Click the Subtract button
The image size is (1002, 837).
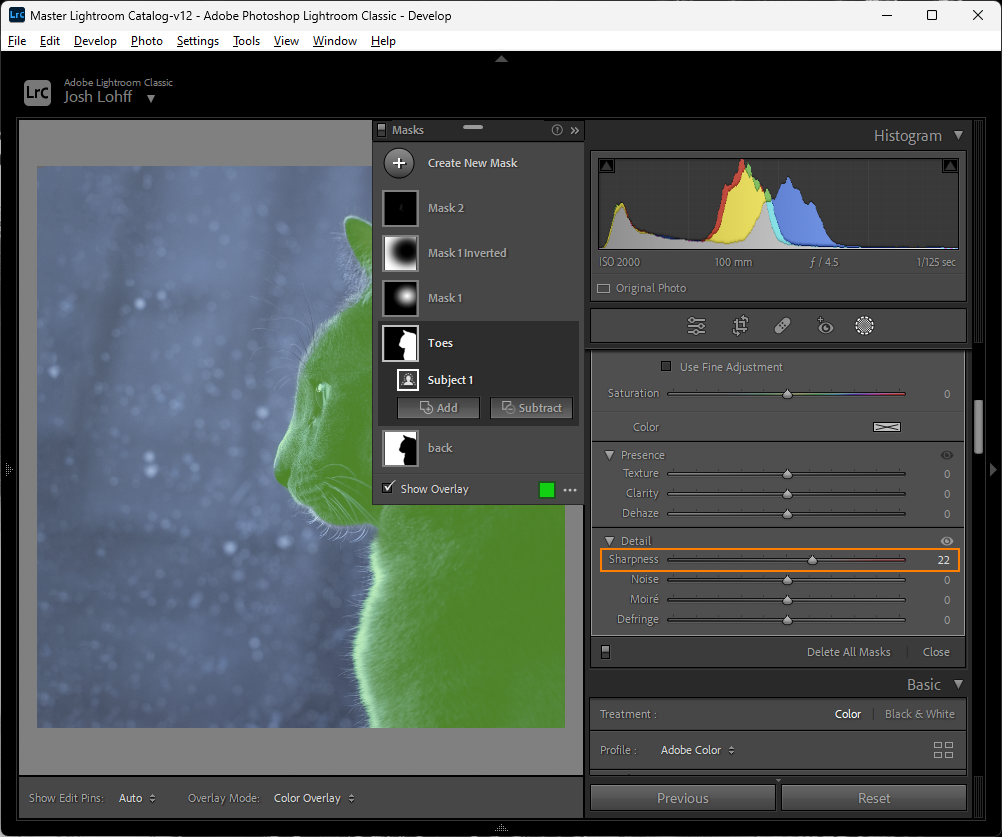(531, 408)
